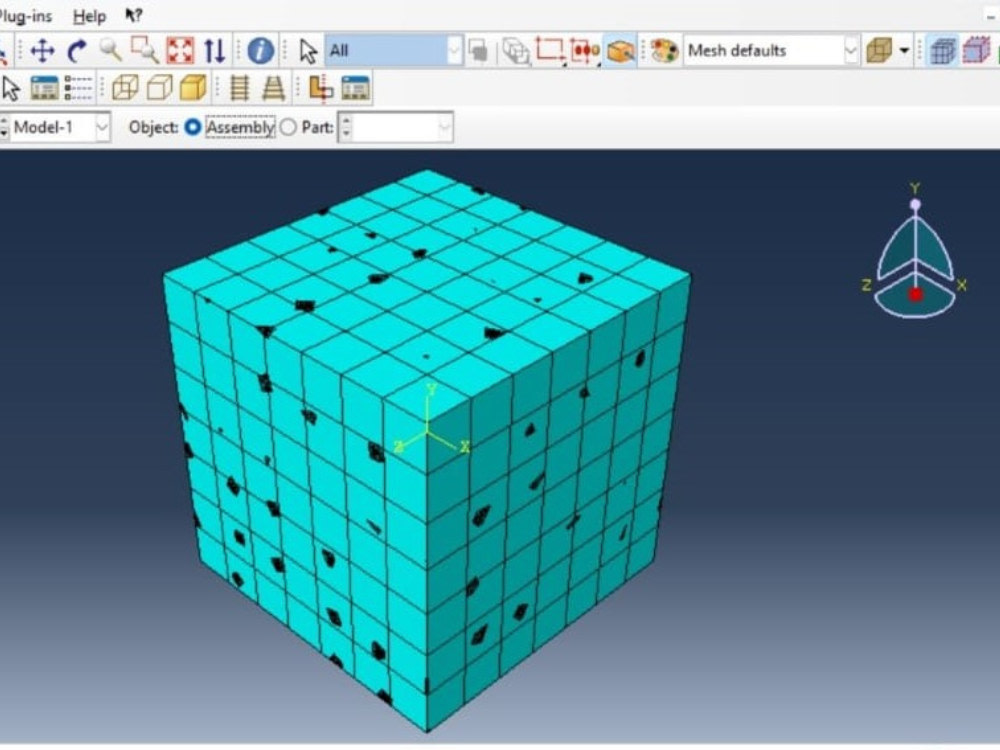
Task: Enable Shaded render style
Action: 193,87
